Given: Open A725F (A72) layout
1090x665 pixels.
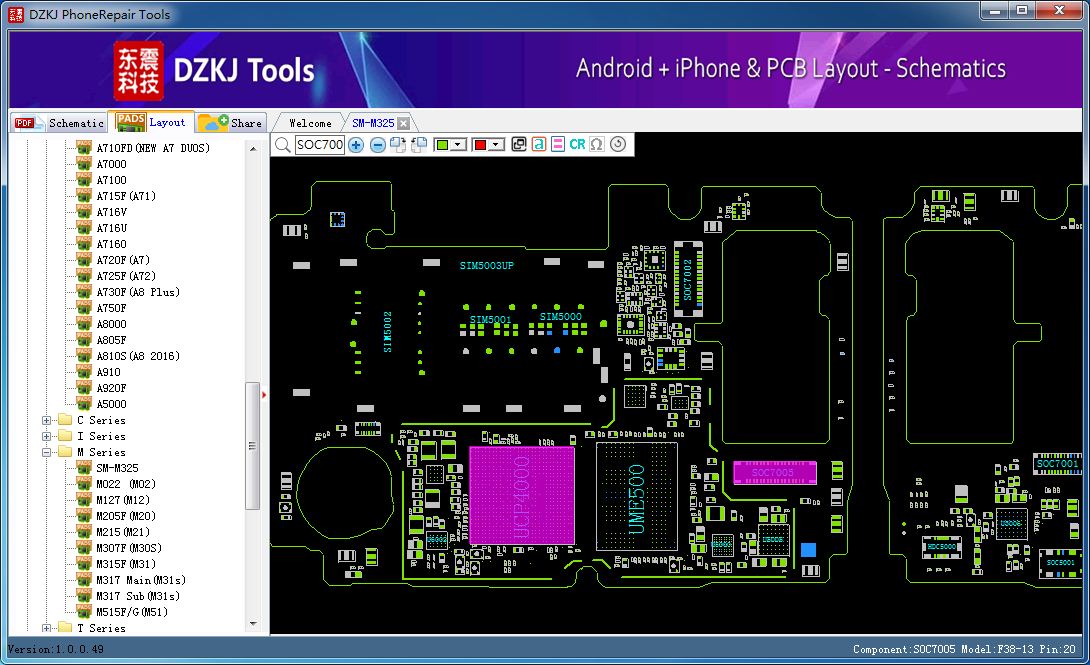Looking at the screenshot, I should coord(126,276).
